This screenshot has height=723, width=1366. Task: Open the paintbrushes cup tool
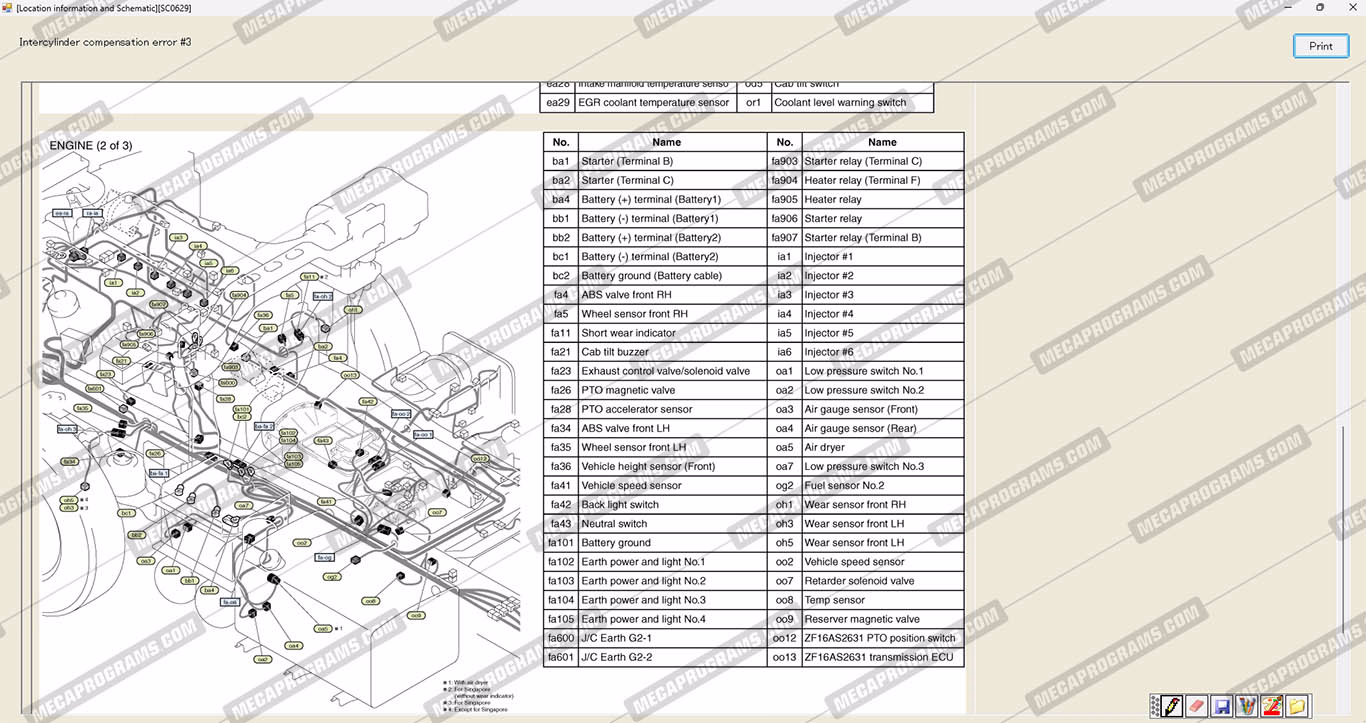[x=1246, y=706]
